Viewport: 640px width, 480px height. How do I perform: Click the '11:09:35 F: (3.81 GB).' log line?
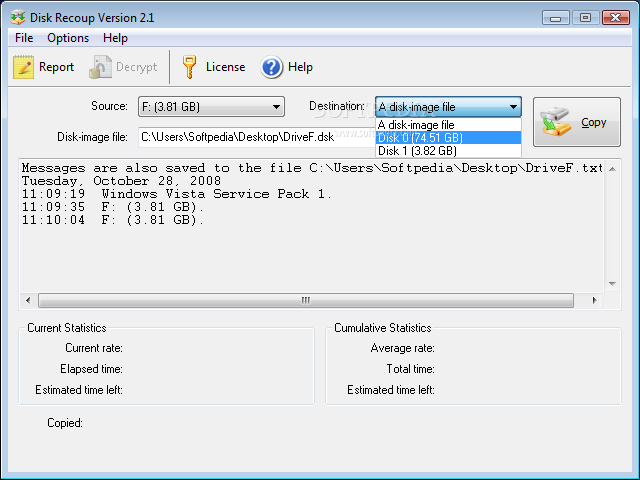pos(112,207)
